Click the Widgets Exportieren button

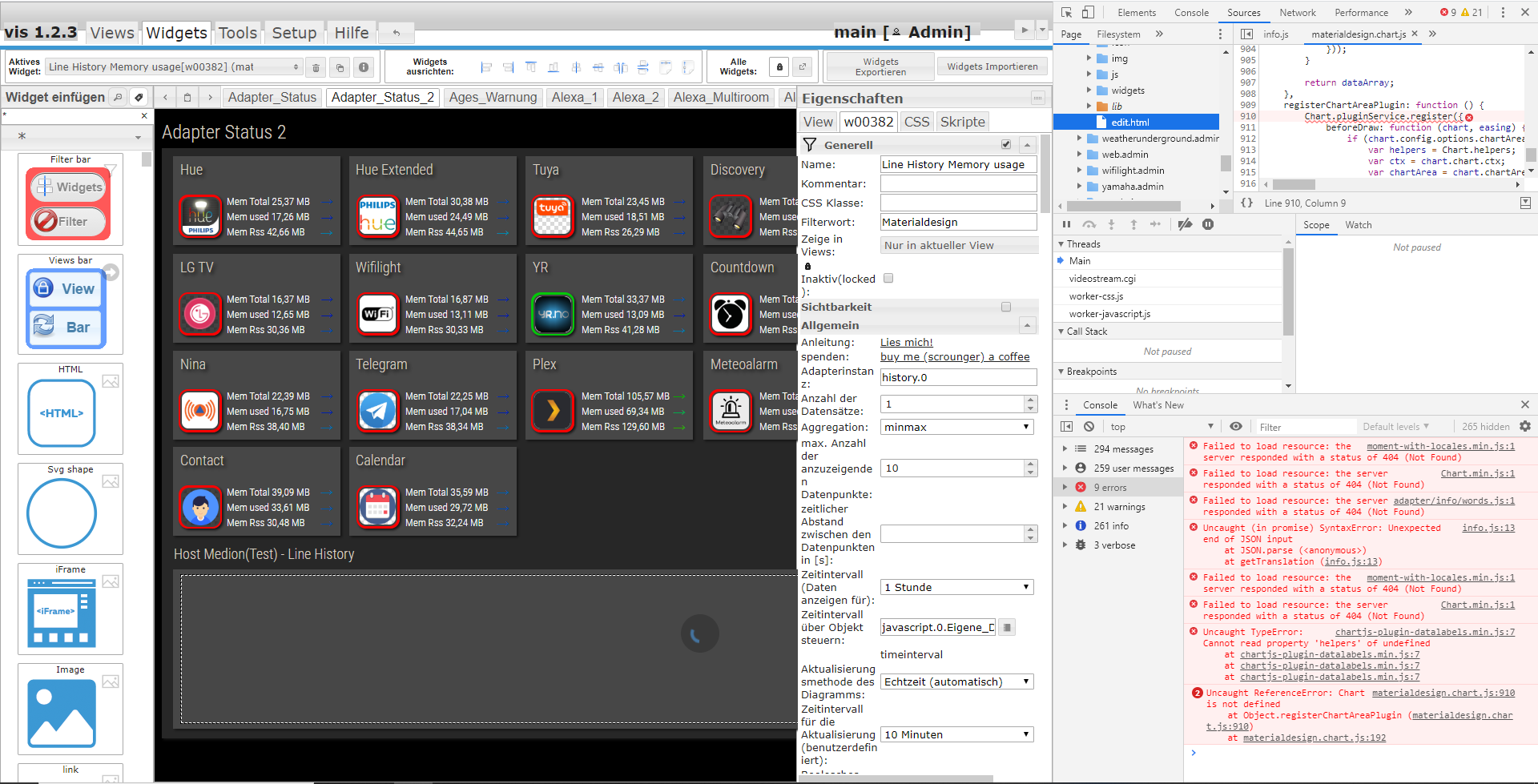tap(880, 66)
